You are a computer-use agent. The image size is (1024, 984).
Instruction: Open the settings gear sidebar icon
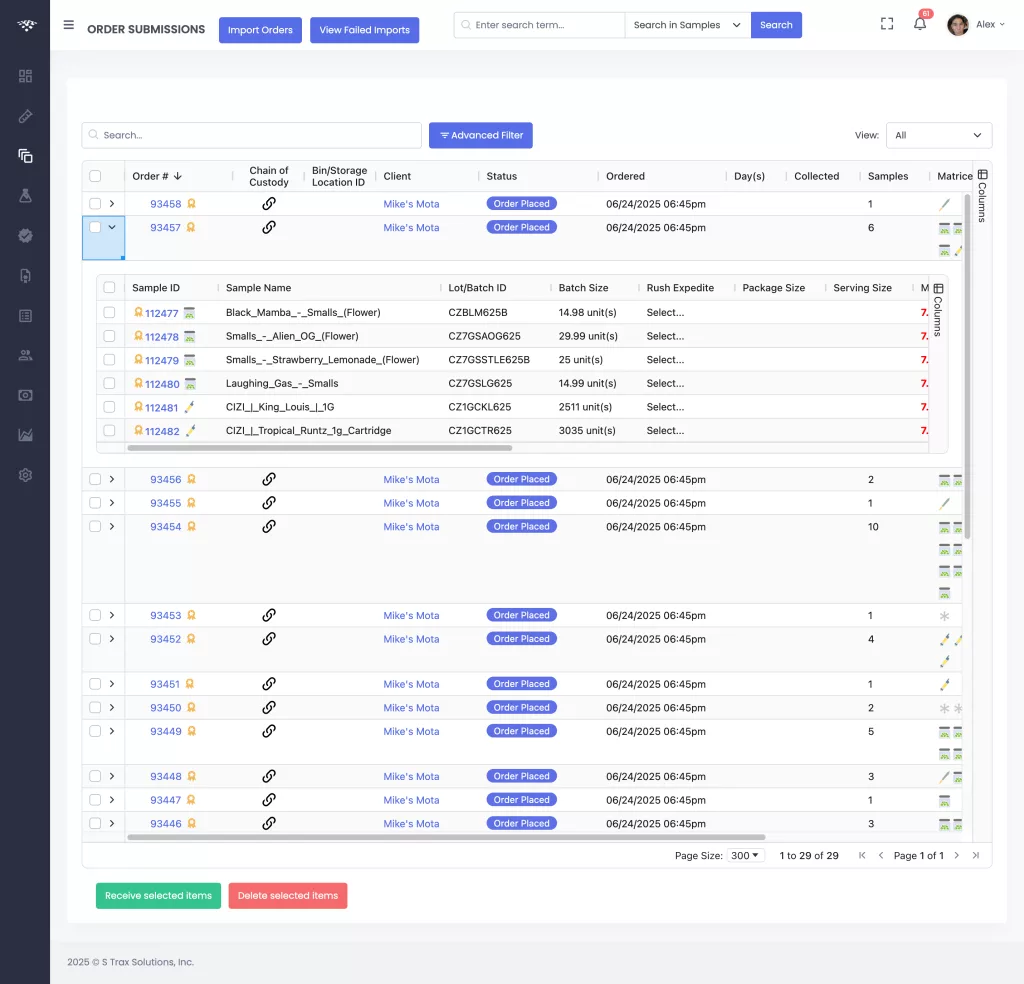click(x=25, y=475)
